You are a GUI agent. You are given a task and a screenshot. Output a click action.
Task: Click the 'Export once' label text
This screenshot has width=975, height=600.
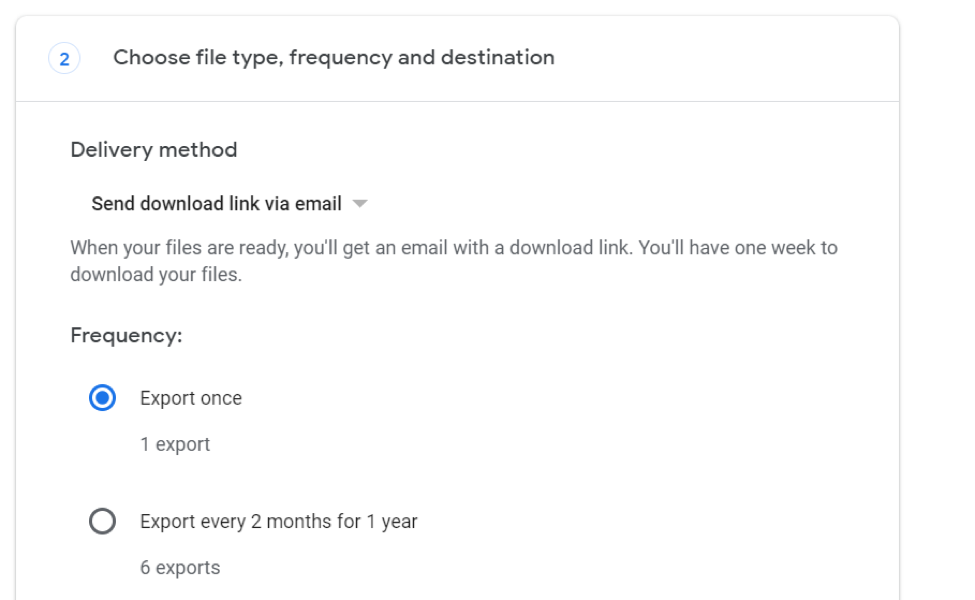coord(191,398)
